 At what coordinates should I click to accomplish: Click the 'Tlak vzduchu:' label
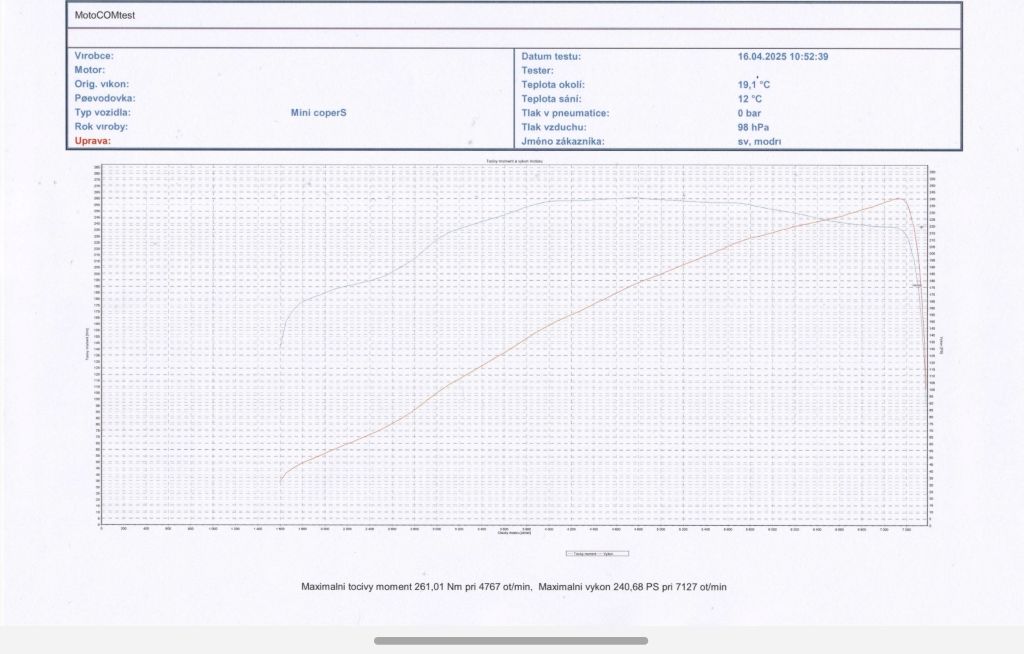(x=553, y=127)
